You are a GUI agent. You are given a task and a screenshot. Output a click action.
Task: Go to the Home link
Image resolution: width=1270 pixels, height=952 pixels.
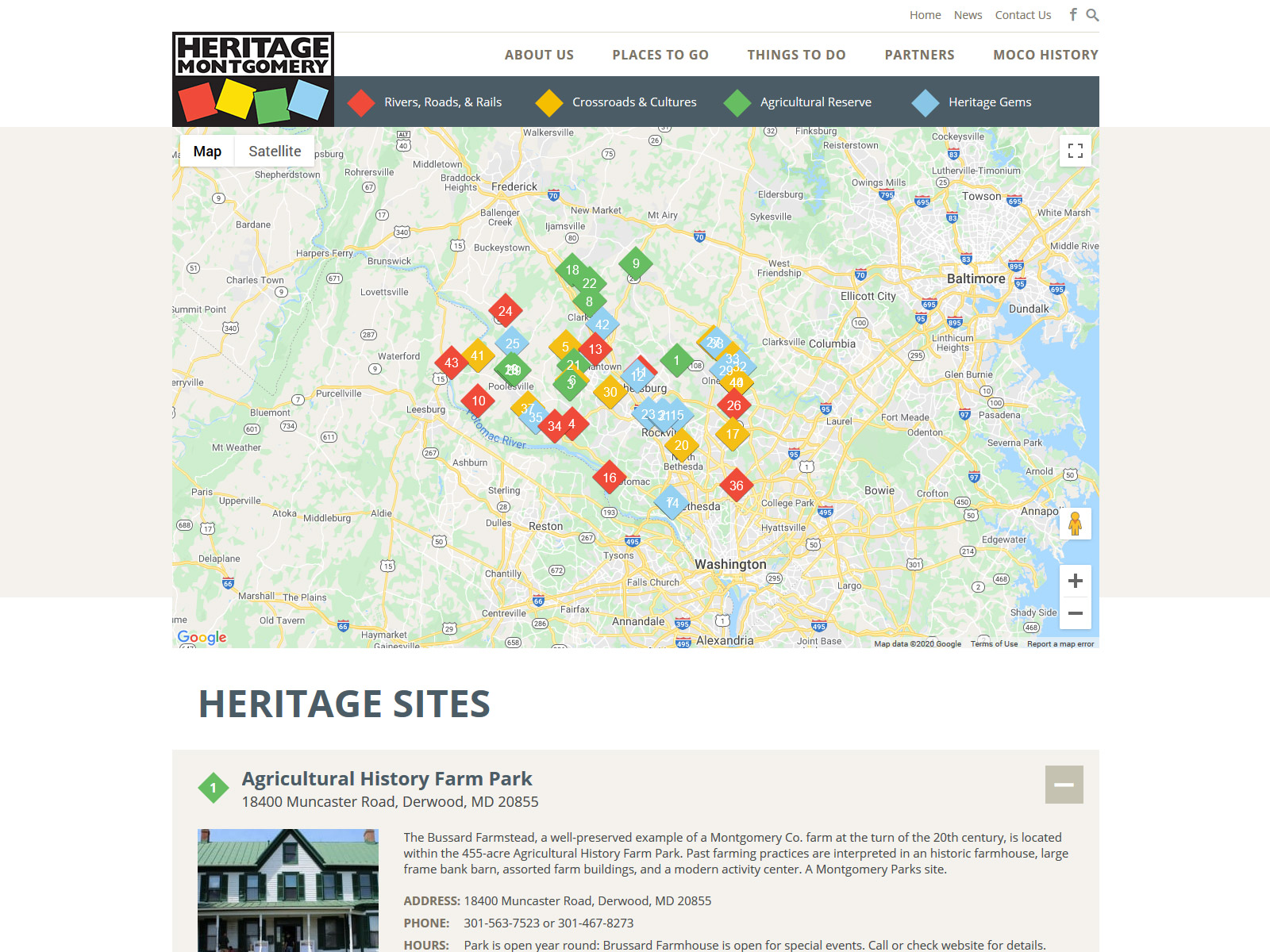coord(926,15)
